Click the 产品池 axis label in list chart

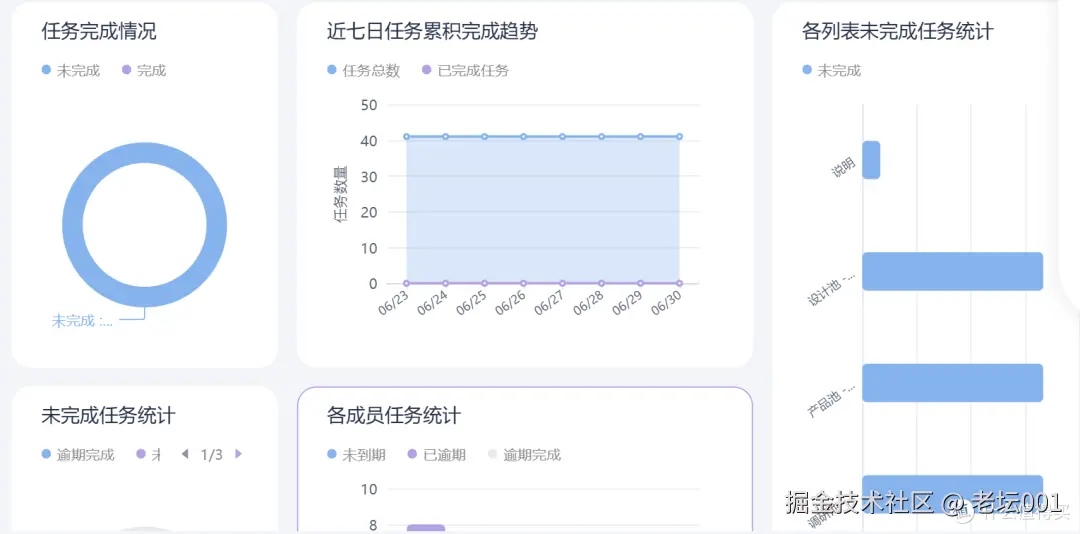click(831, 402)
